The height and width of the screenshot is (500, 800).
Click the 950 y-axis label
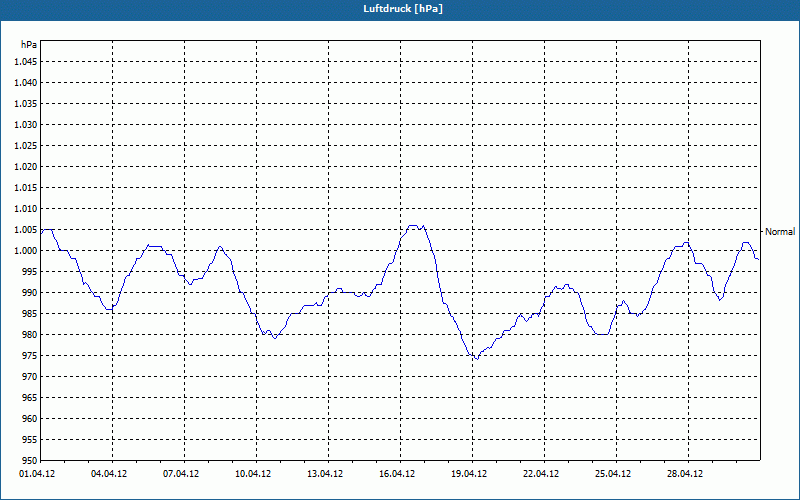[30, 461]
